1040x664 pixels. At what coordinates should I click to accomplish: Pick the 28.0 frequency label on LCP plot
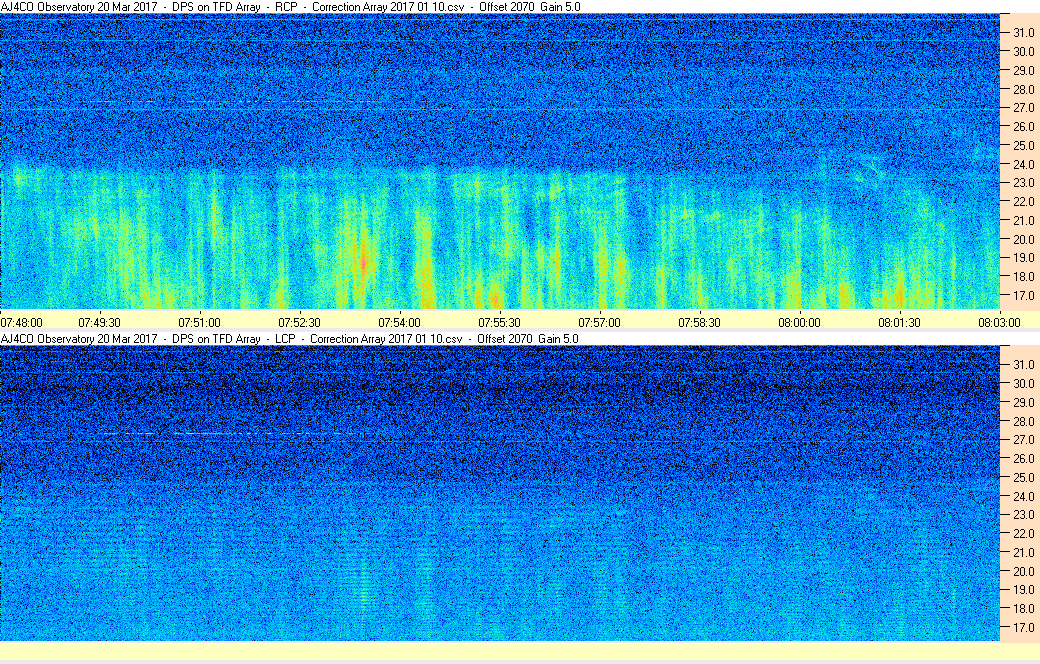[x=1023, y=421]
